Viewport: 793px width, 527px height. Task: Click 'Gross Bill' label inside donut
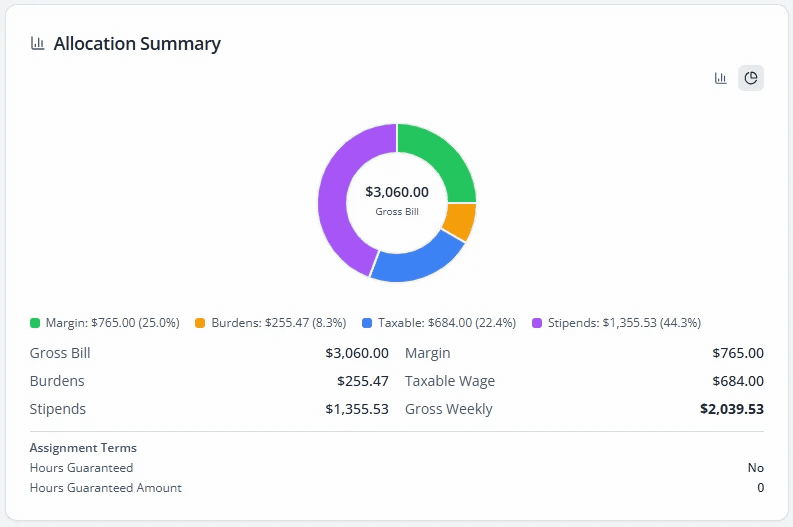pos(397,212)
